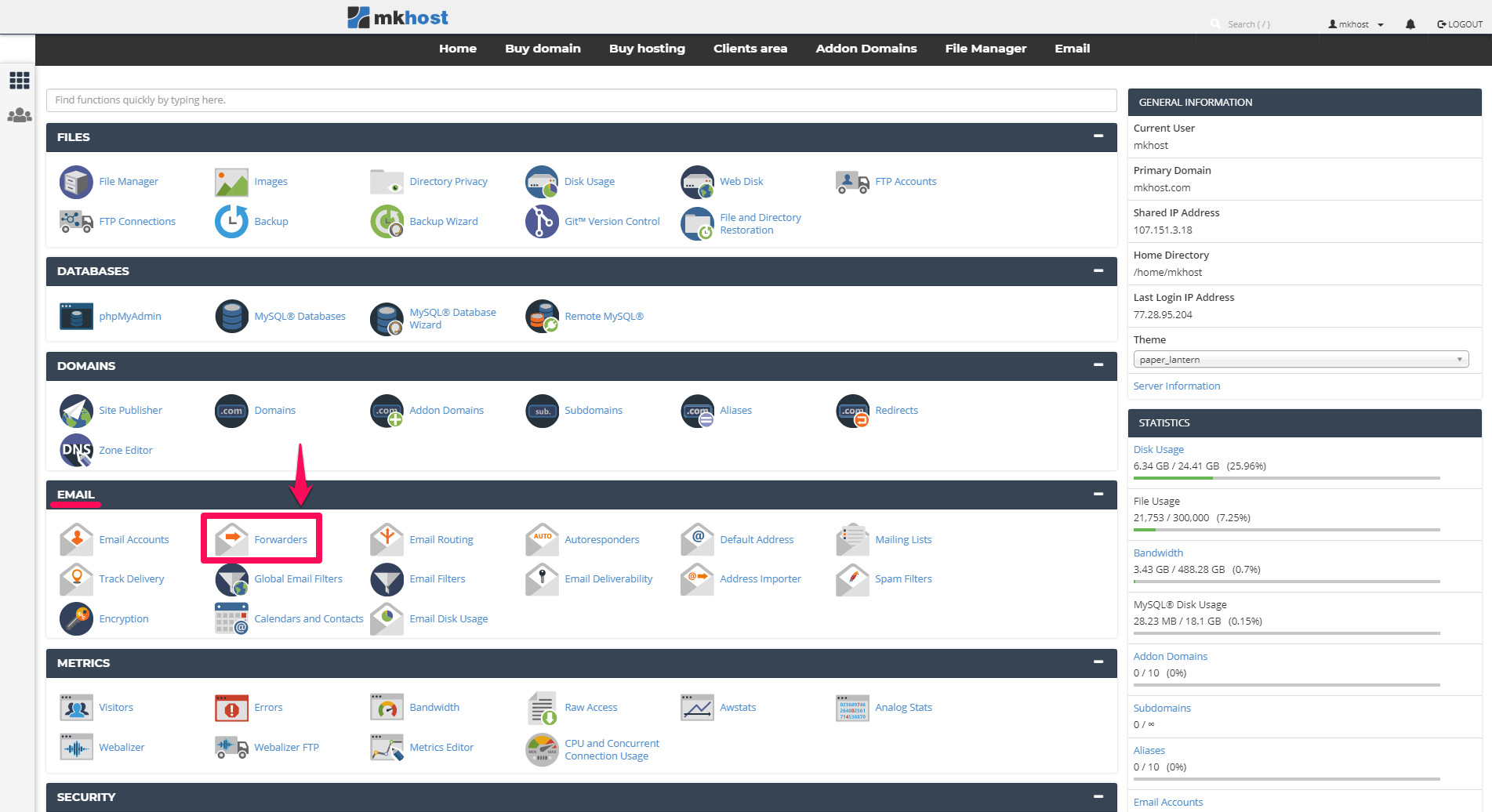This screenshot has width=1492, height=812.
Task: Click the Subdomains icon
Action: [x=542, y=411]
